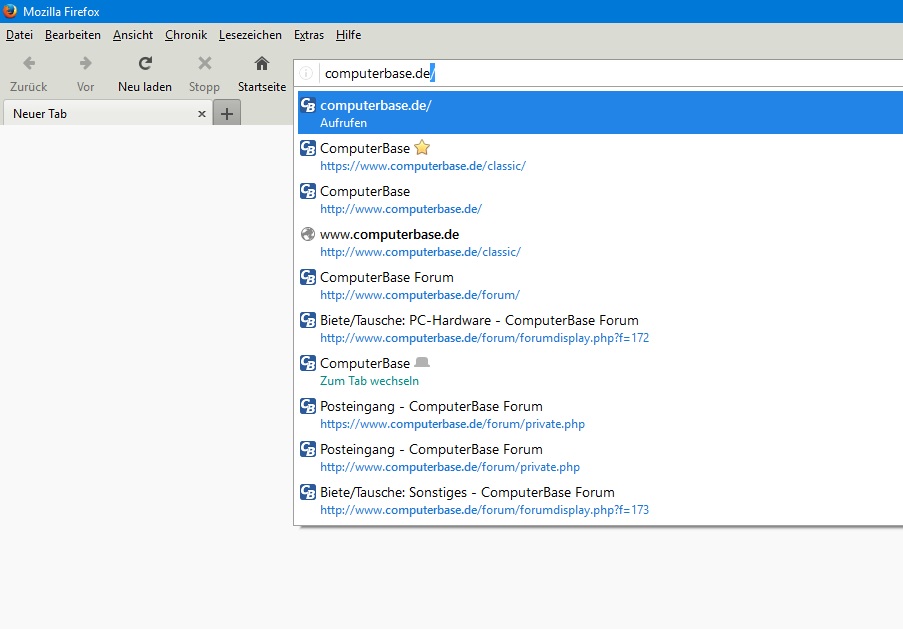Click the Firefox logo in title bar
Viewport: 903px width, 629px height.
point(10,11)
